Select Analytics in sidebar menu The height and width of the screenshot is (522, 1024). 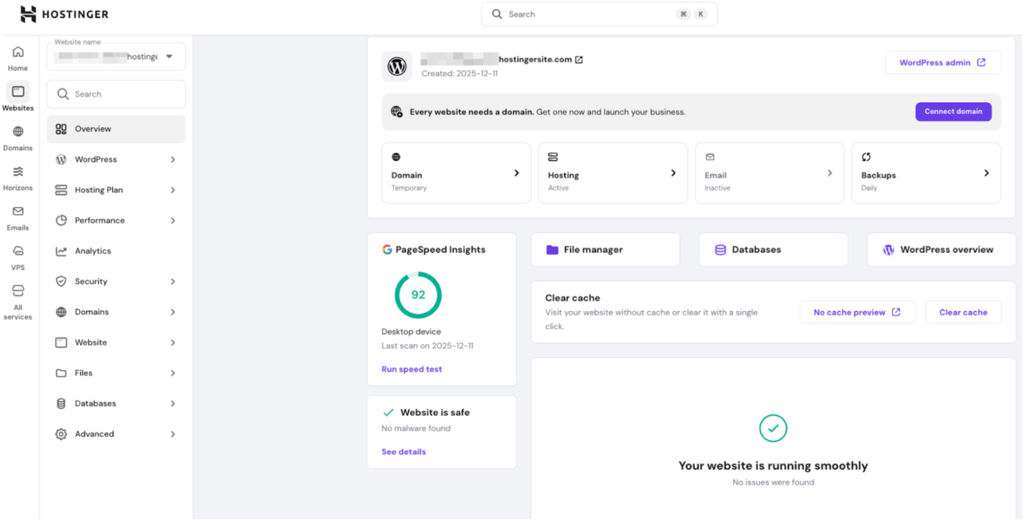coord(116,251)
